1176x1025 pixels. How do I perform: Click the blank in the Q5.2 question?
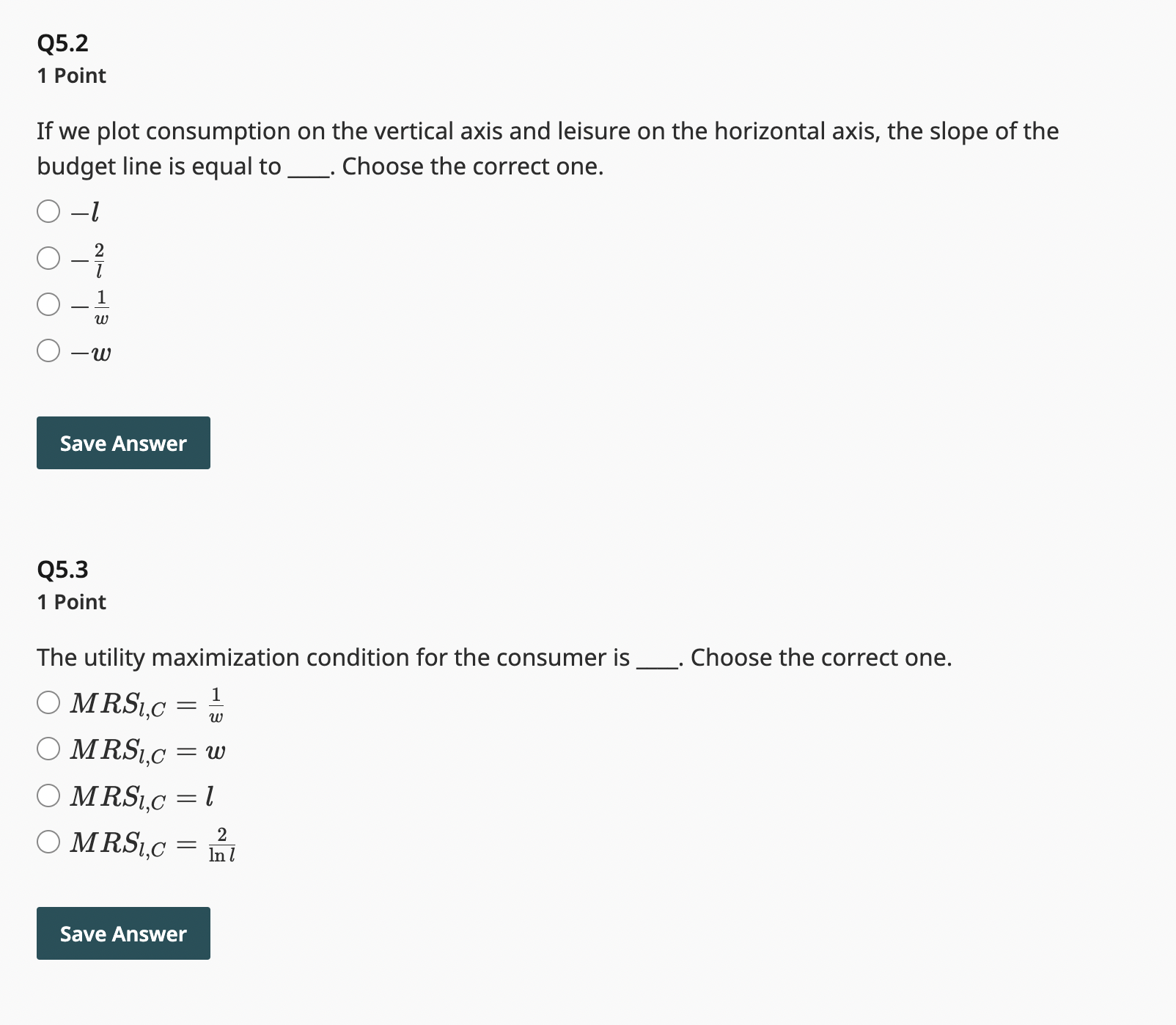coord(309,168)
